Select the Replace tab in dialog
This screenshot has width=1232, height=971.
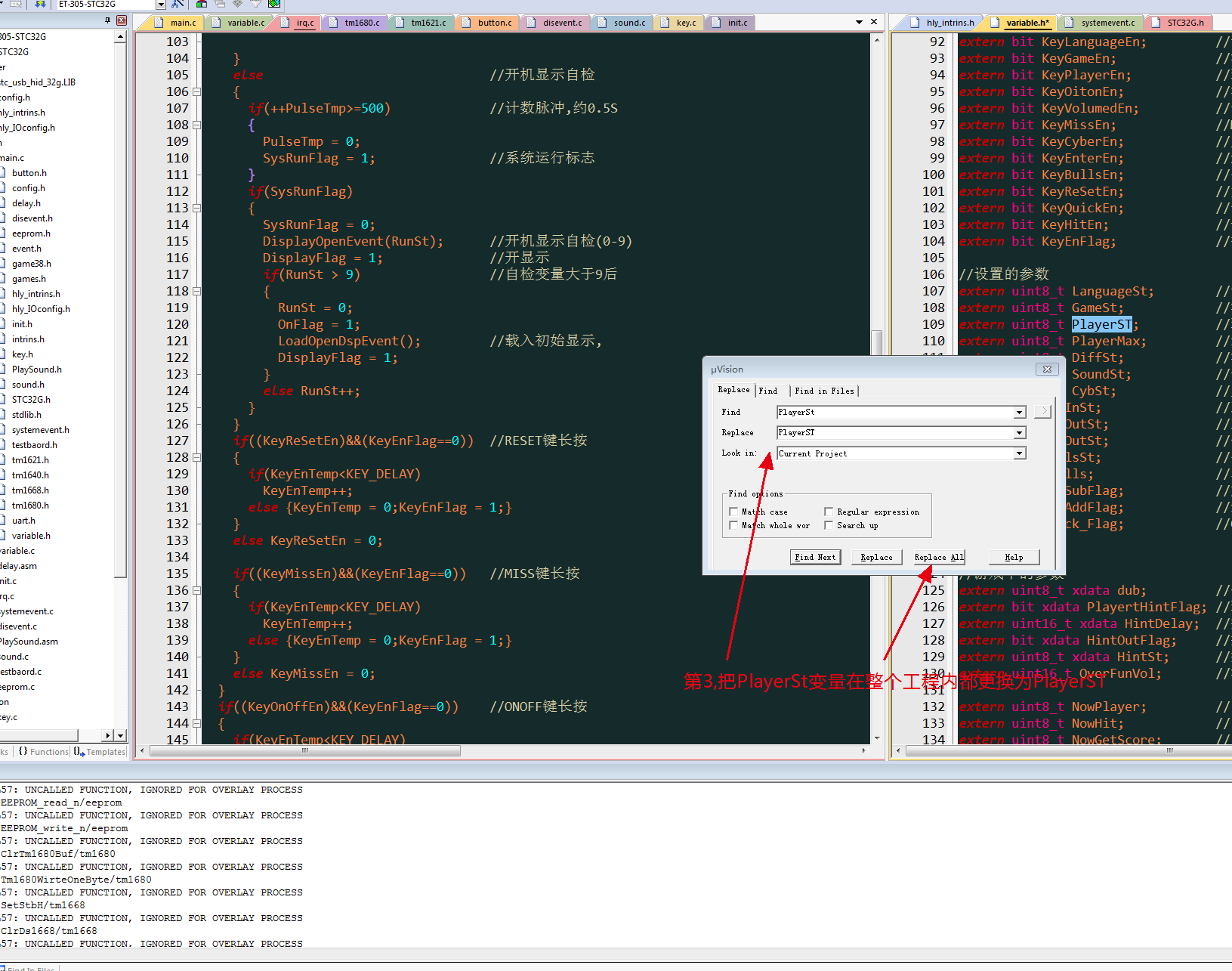coord(733,390)
